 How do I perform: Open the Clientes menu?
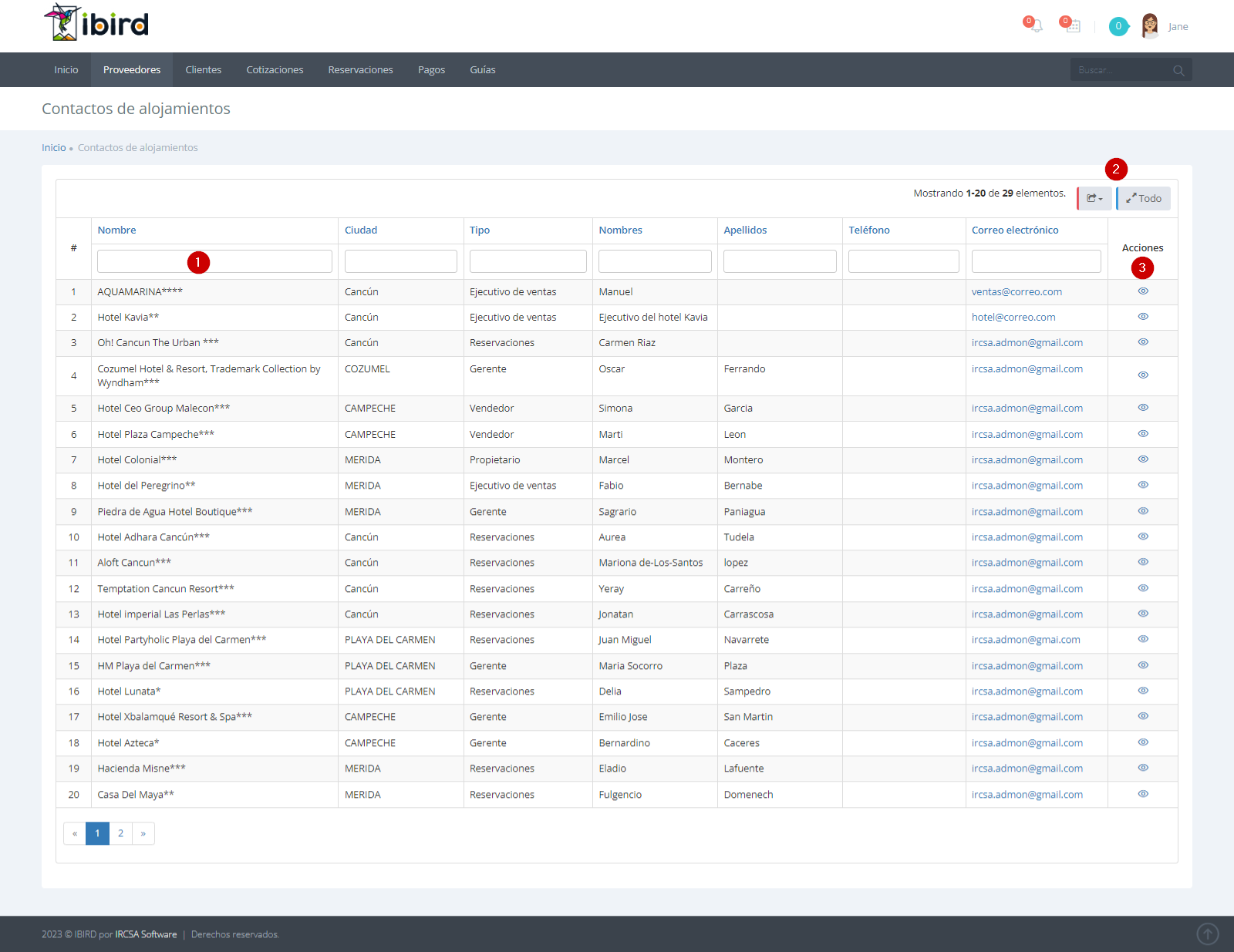[x=204, y=70]
